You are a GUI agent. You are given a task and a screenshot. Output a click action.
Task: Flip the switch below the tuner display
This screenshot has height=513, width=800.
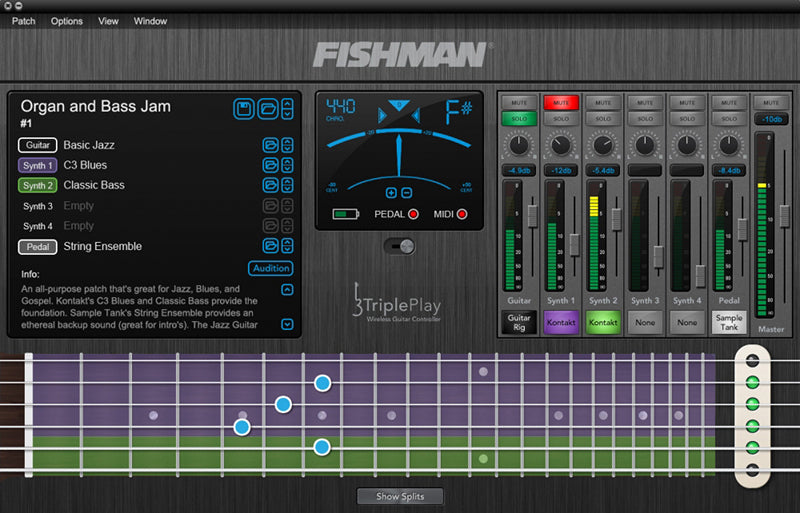400,246
